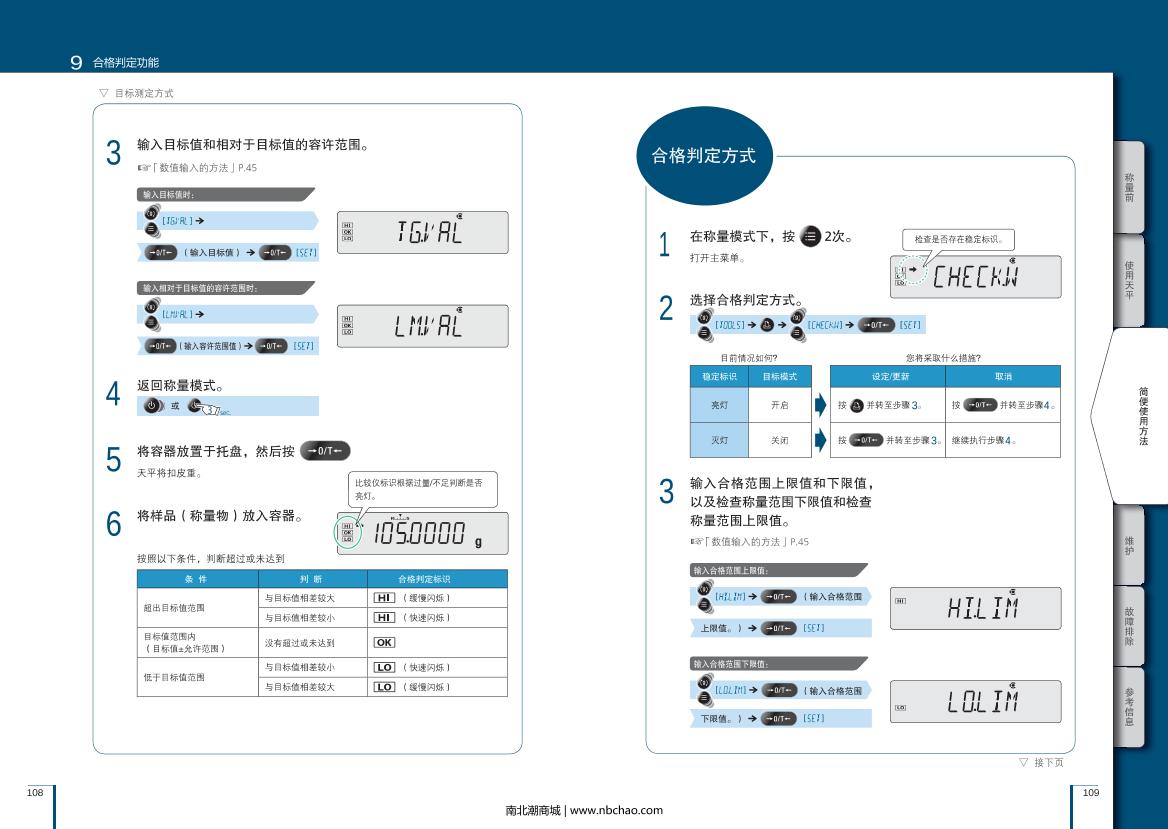Click the OK indicator icon in judgment table
The width and height of the screenshot is (1168, 829).
tap(384, 643)
